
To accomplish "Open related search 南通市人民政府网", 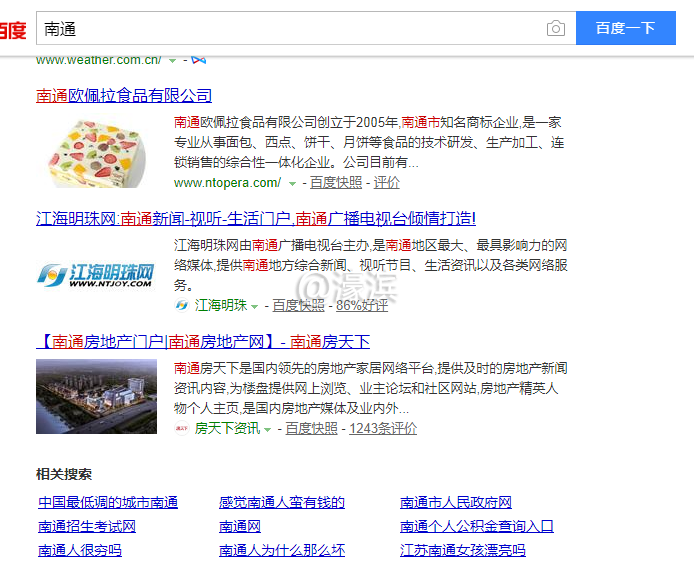I will tap(456, 502).
